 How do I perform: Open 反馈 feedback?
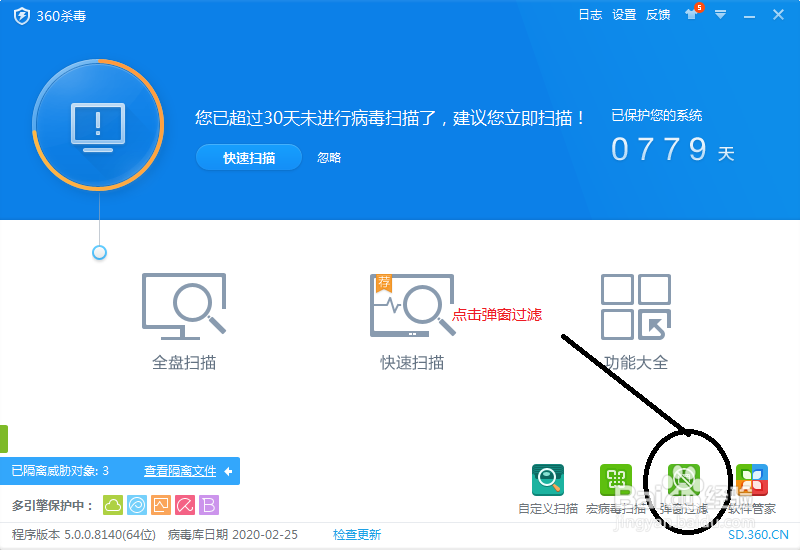click(658, 15)
